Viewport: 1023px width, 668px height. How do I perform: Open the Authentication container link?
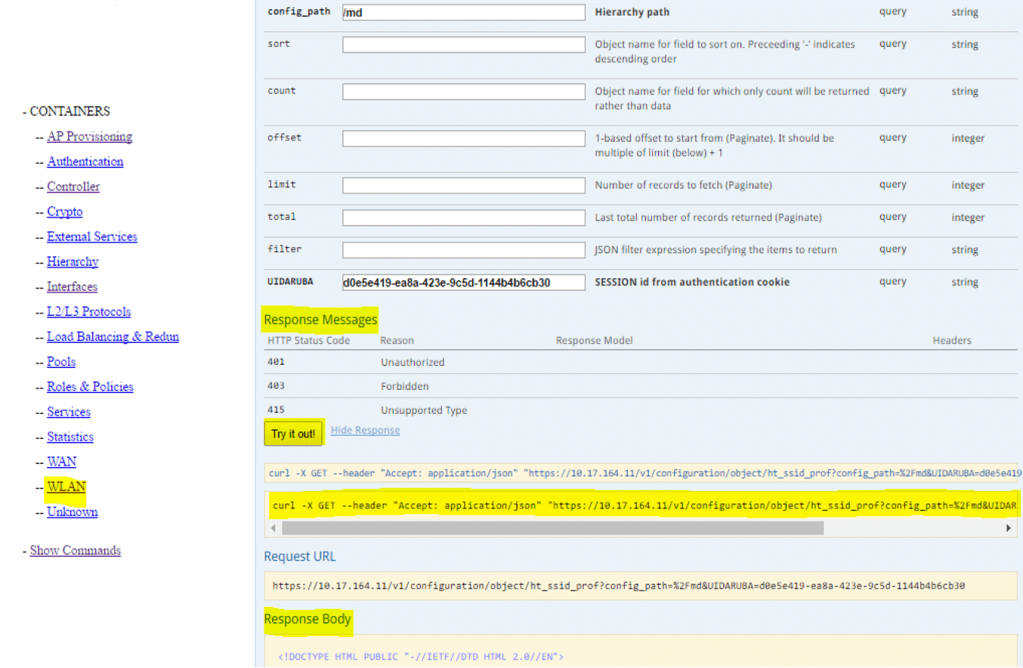click(85, 162)
